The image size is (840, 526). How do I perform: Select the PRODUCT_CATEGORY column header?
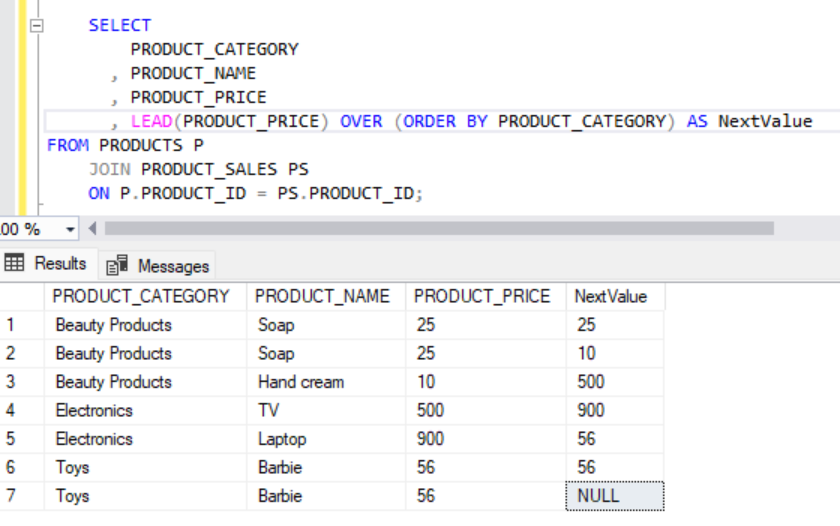click(x=140, y=297)
